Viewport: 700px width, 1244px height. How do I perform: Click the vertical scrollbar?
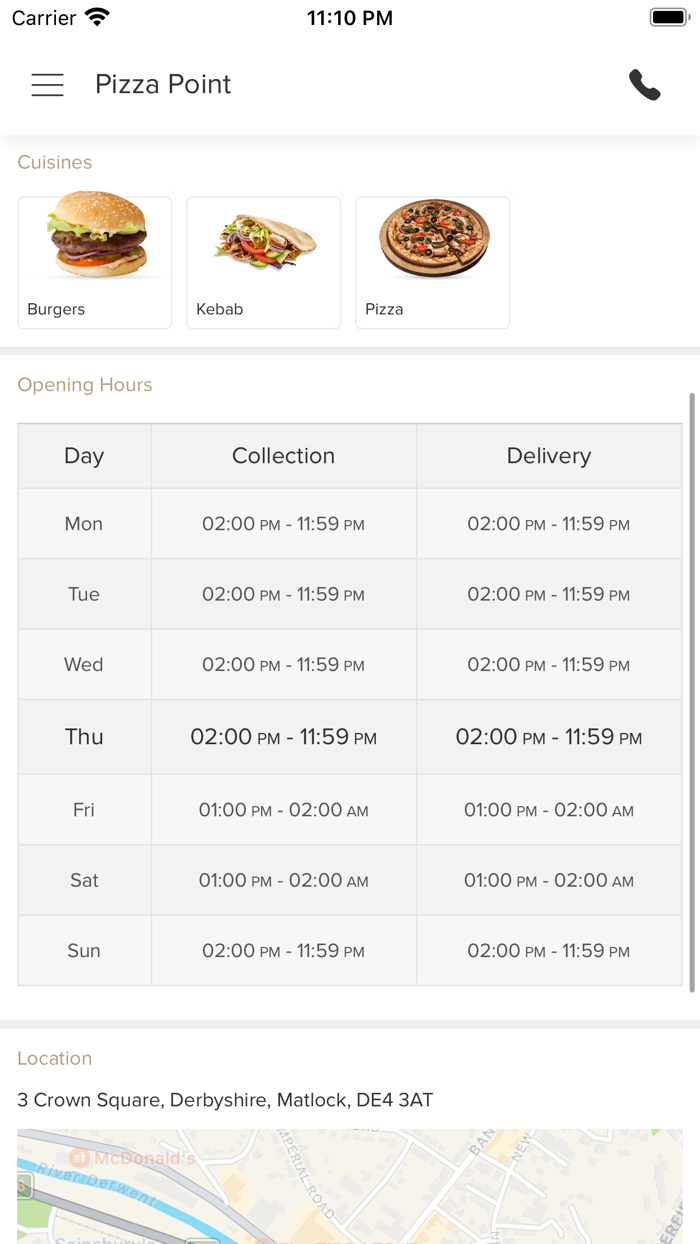(x=692, y=690)
